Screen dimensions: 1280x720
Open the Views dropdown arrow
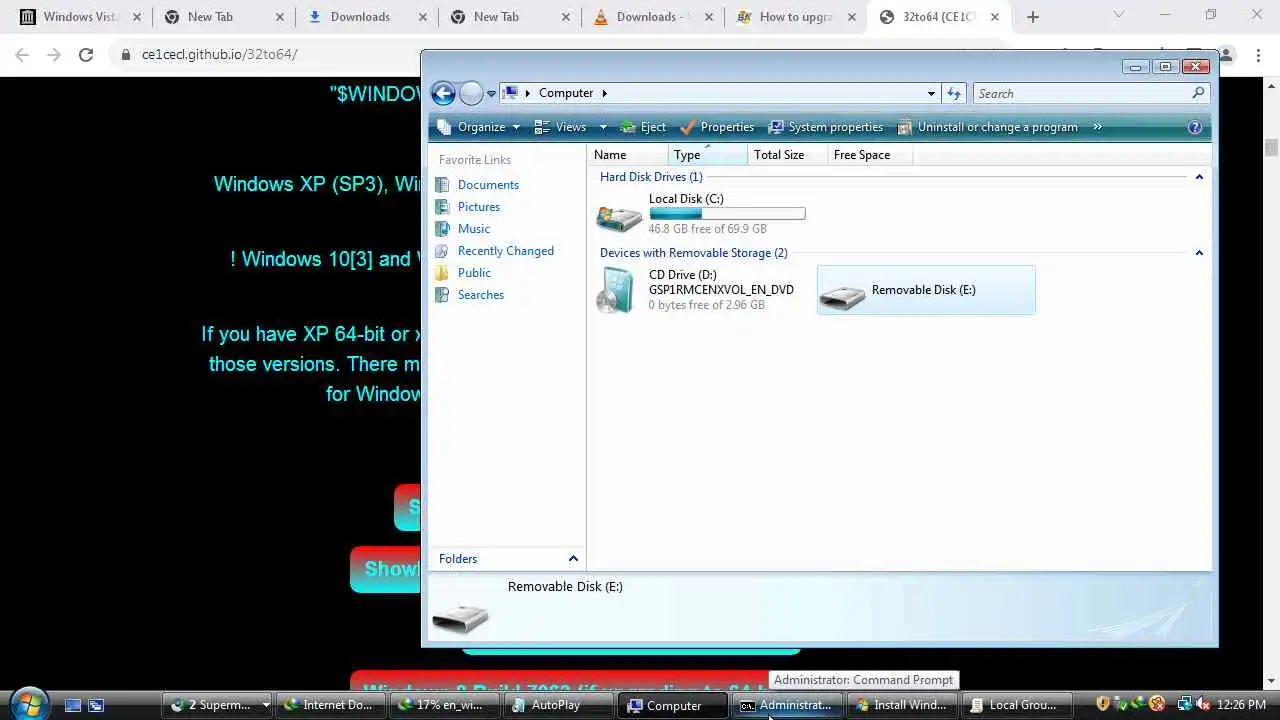603,127
